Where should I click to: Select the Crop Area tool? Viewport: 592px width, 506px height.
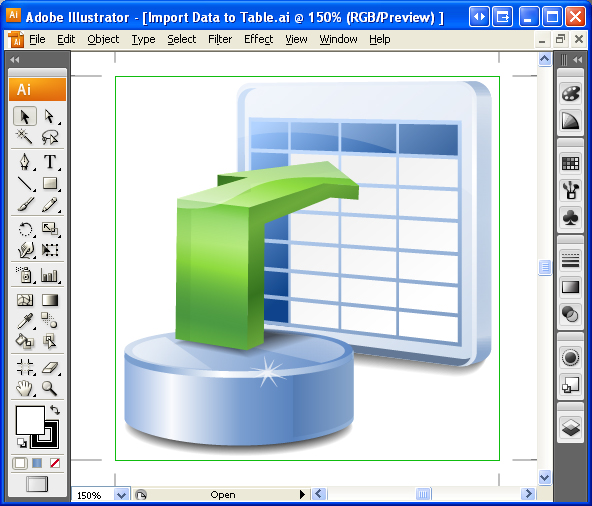(25, 367)
